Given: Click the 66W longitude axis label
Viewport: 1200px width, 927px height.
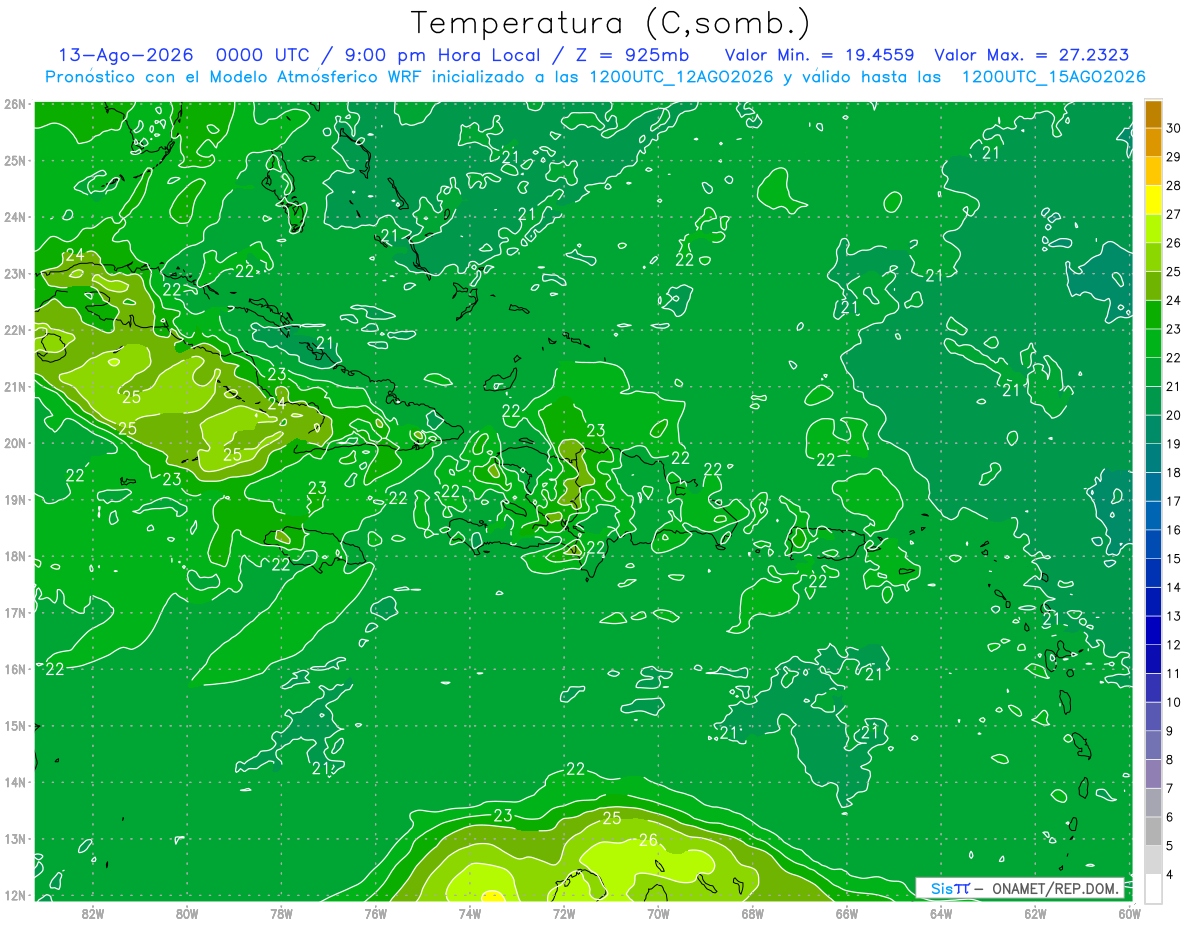Looking at the screenshot, I should pos(846,912).
